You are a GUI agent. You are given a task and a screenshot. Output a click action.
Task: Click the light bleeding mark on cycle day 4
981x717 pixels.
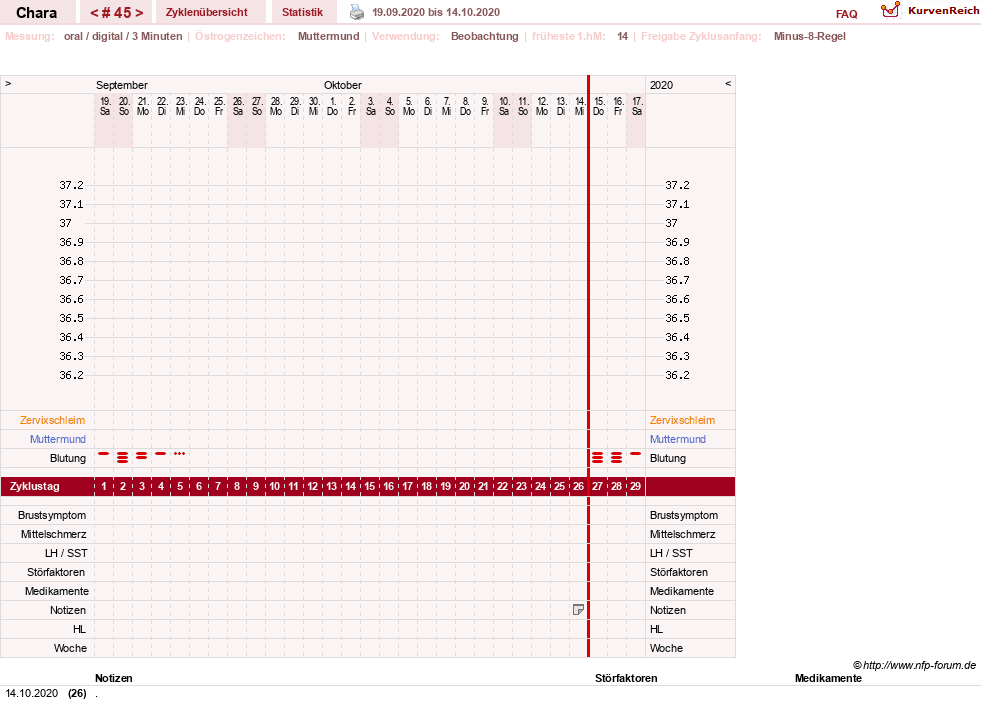click(161, 454)
